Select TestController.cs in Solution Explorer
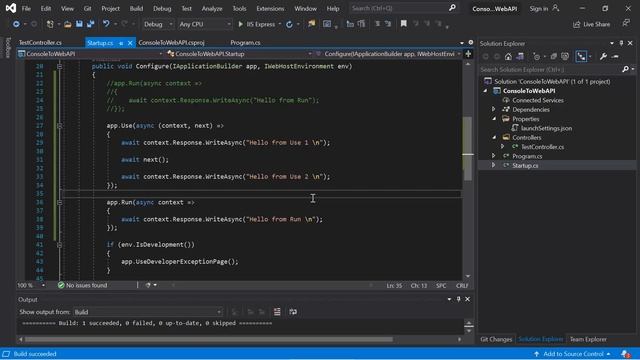Image resolution: width=640 pixels, height=360 pixels. tap(542, 147)
